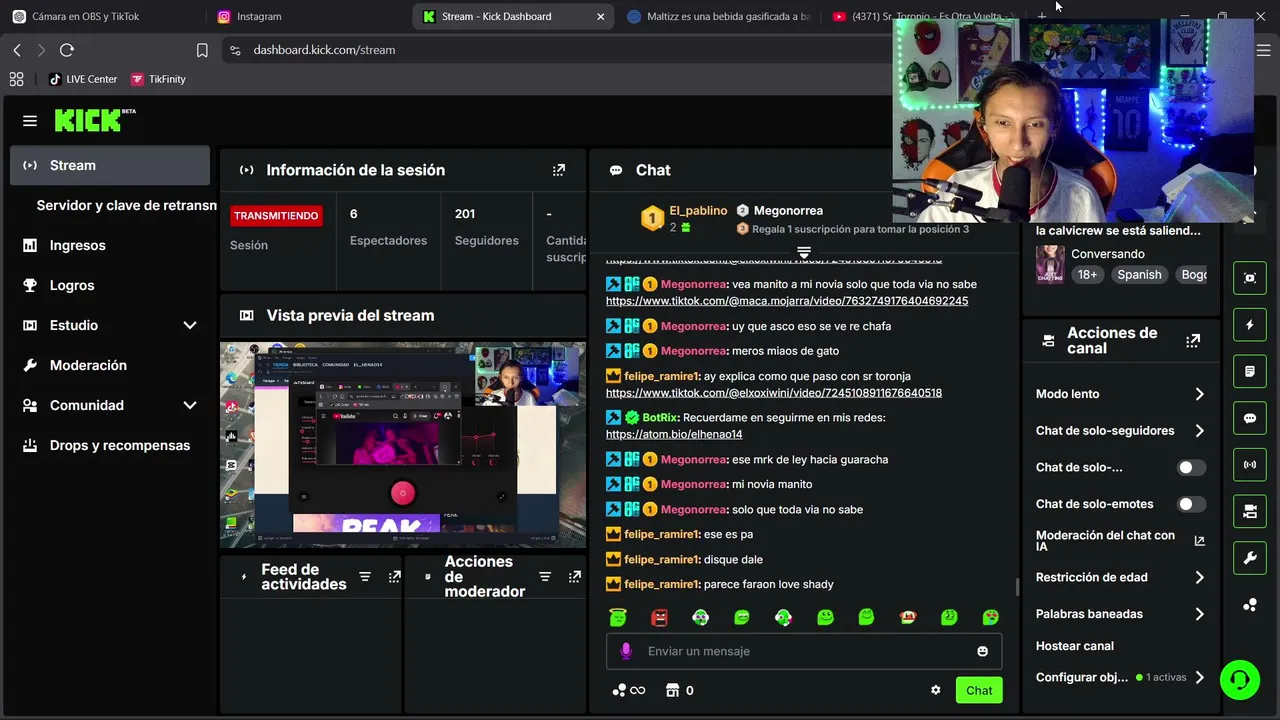Viewport: 1280px width, 720px height.
Task: Select the wrench icon in right sidebar
Action: pos(1250,558)
